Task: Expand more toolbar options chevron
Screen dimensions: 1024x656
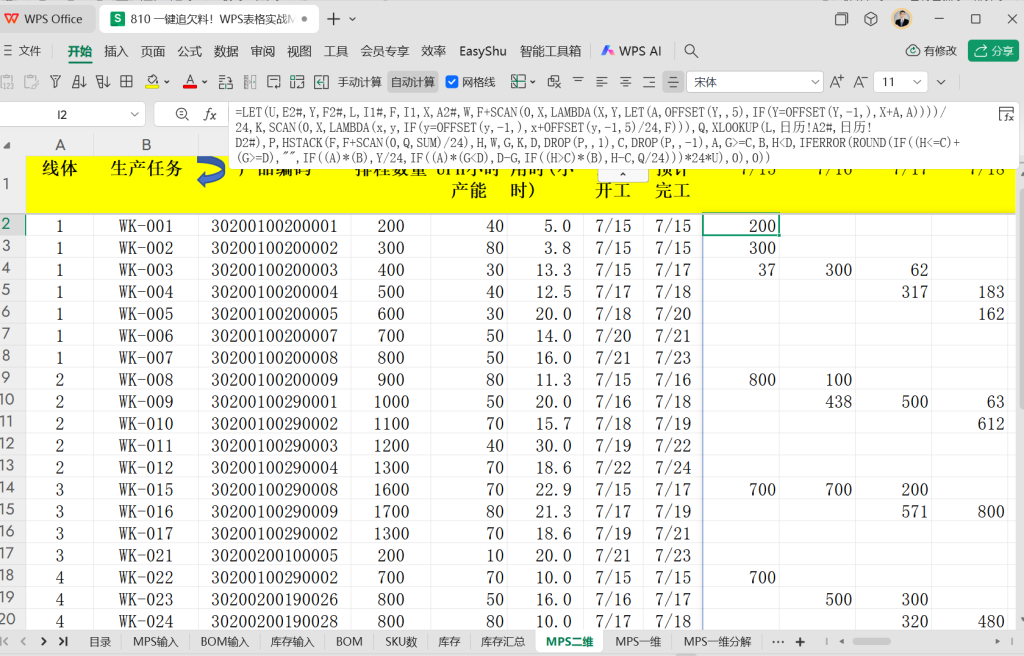Action: pos(941,82)
